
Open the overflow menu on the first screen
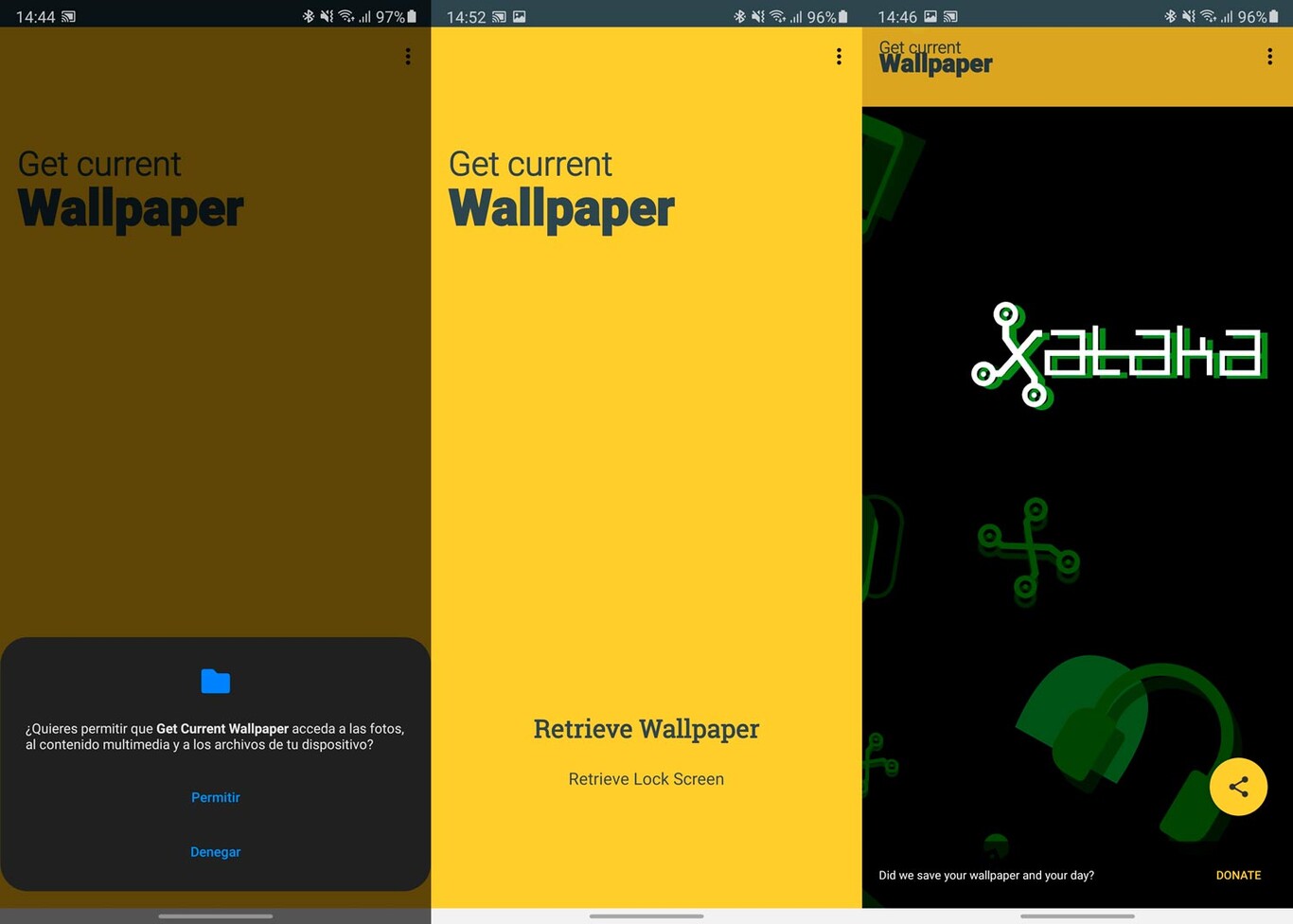coord(407,57)
